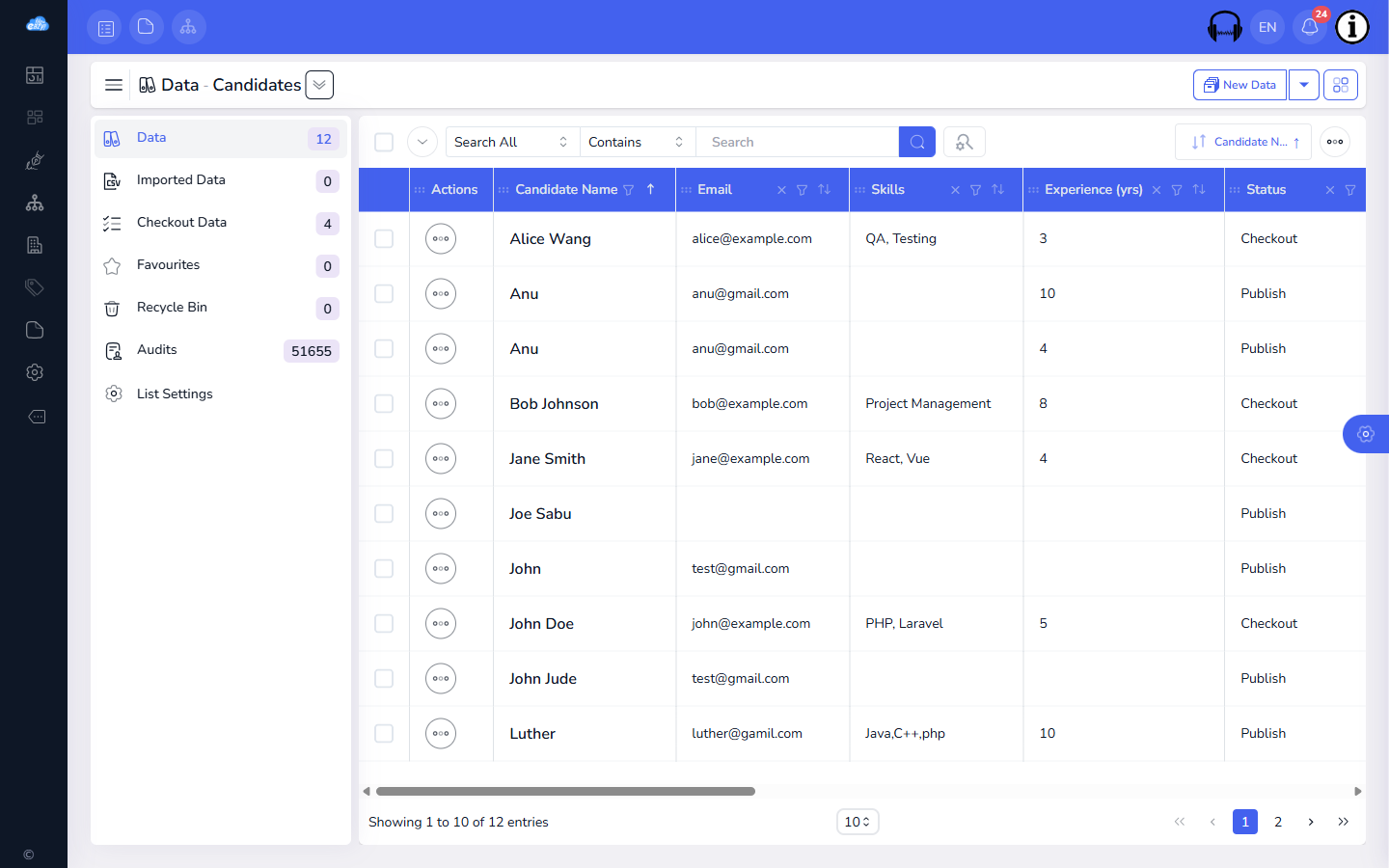This screenshot has width=1389, height=868.
Task: Open actions menu for Luther
Action: [x=441, y=733]
